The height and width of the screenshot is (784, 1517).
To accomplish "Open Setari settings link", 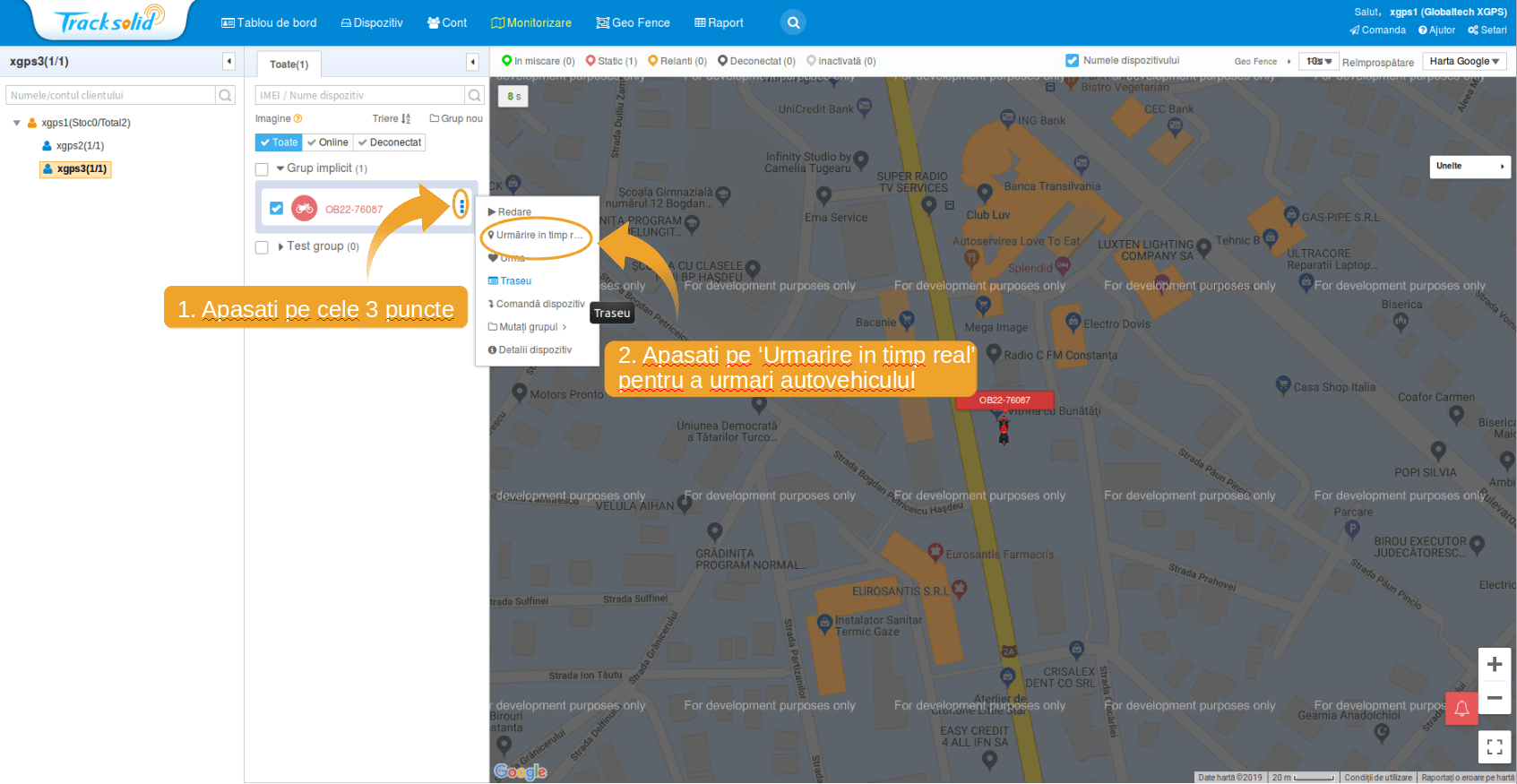I will tap(1487, 30).
